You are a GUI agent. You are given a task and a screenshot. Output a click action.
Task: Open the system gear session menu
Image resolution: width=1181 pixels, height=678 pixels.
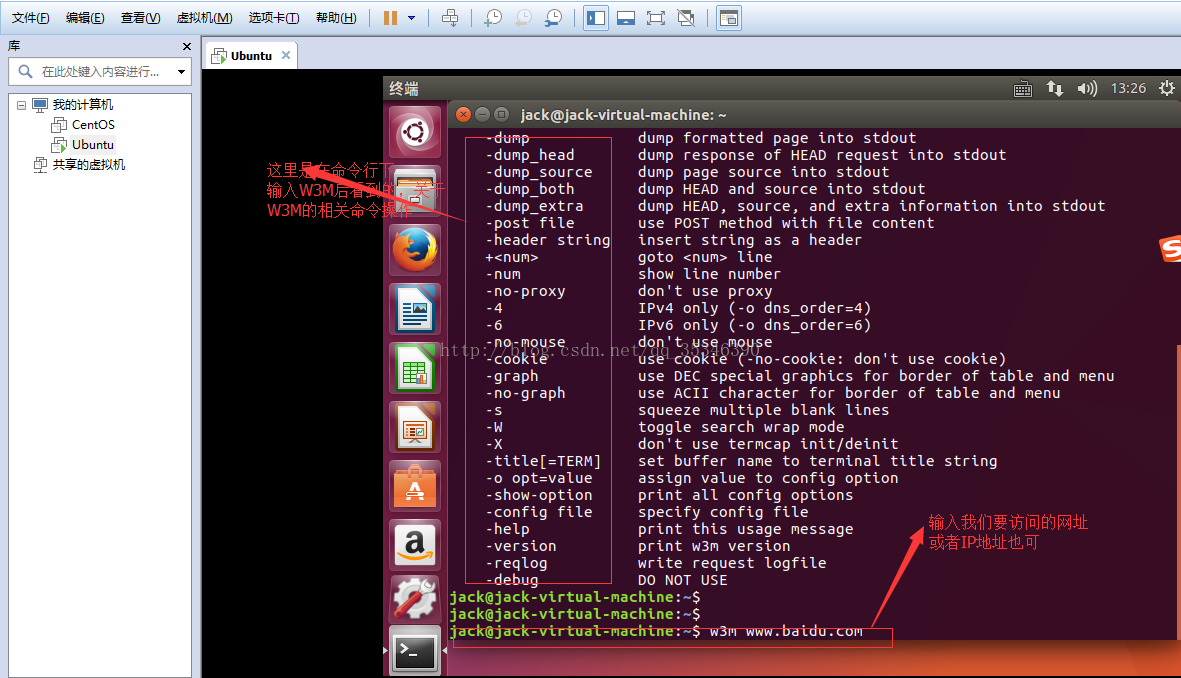(1167, 89)
